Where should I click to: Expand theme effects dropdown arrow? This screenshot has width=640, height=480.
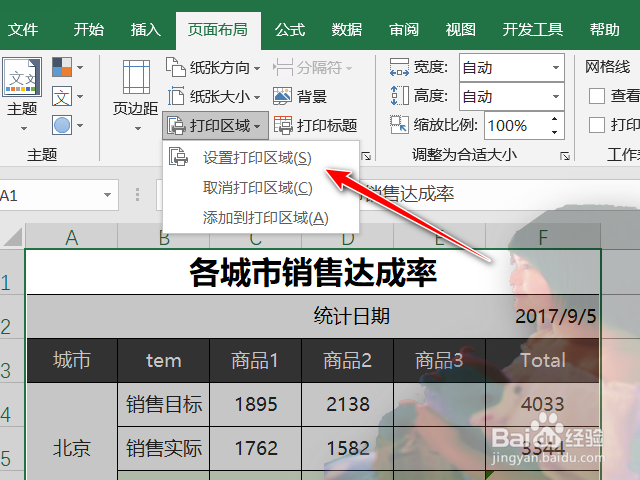pyautogui.click(x=80, y=125)
